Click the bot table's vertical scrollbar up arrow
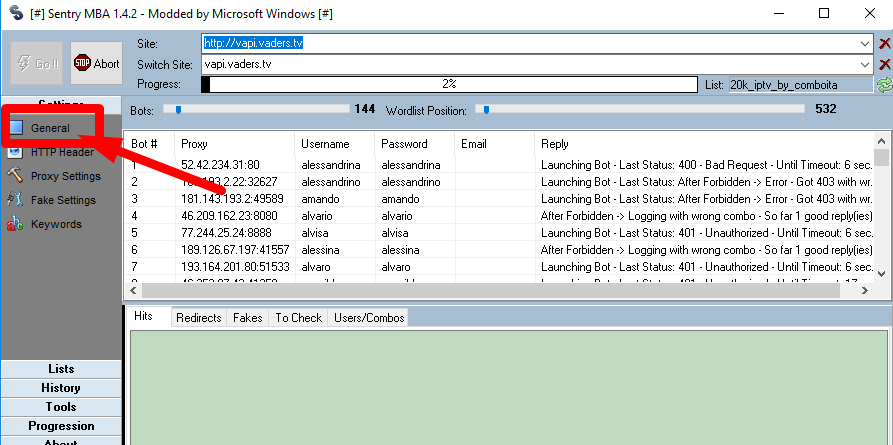This screenshot has width=893, height=445. click(881, 140)
